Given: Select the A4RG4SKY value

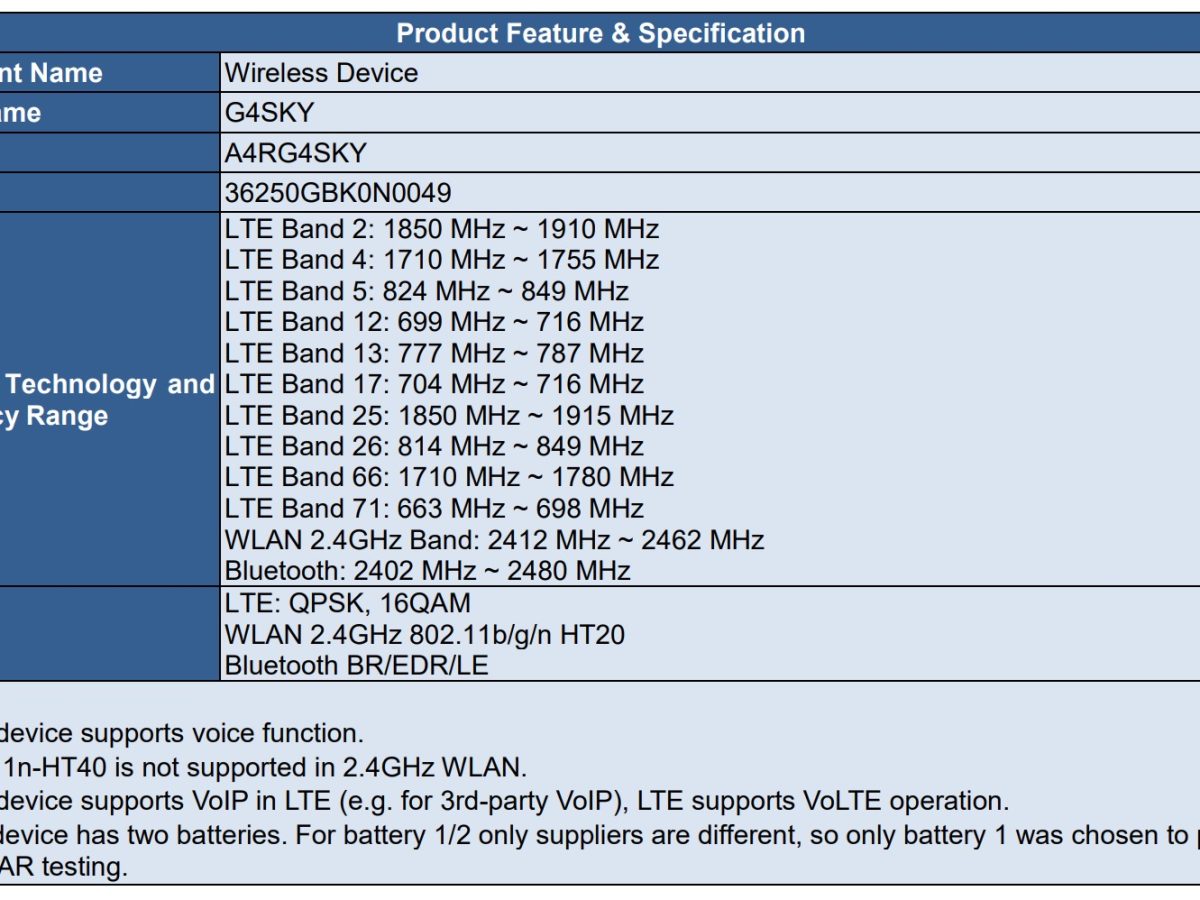Looking at the screenshot, I should click(296, 153).
